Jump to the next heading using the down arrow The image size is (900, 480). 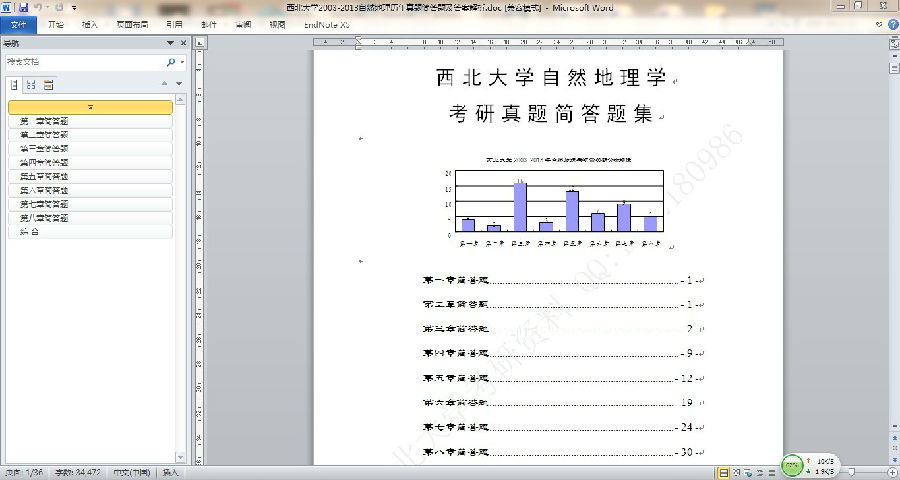tap(179, 84)
